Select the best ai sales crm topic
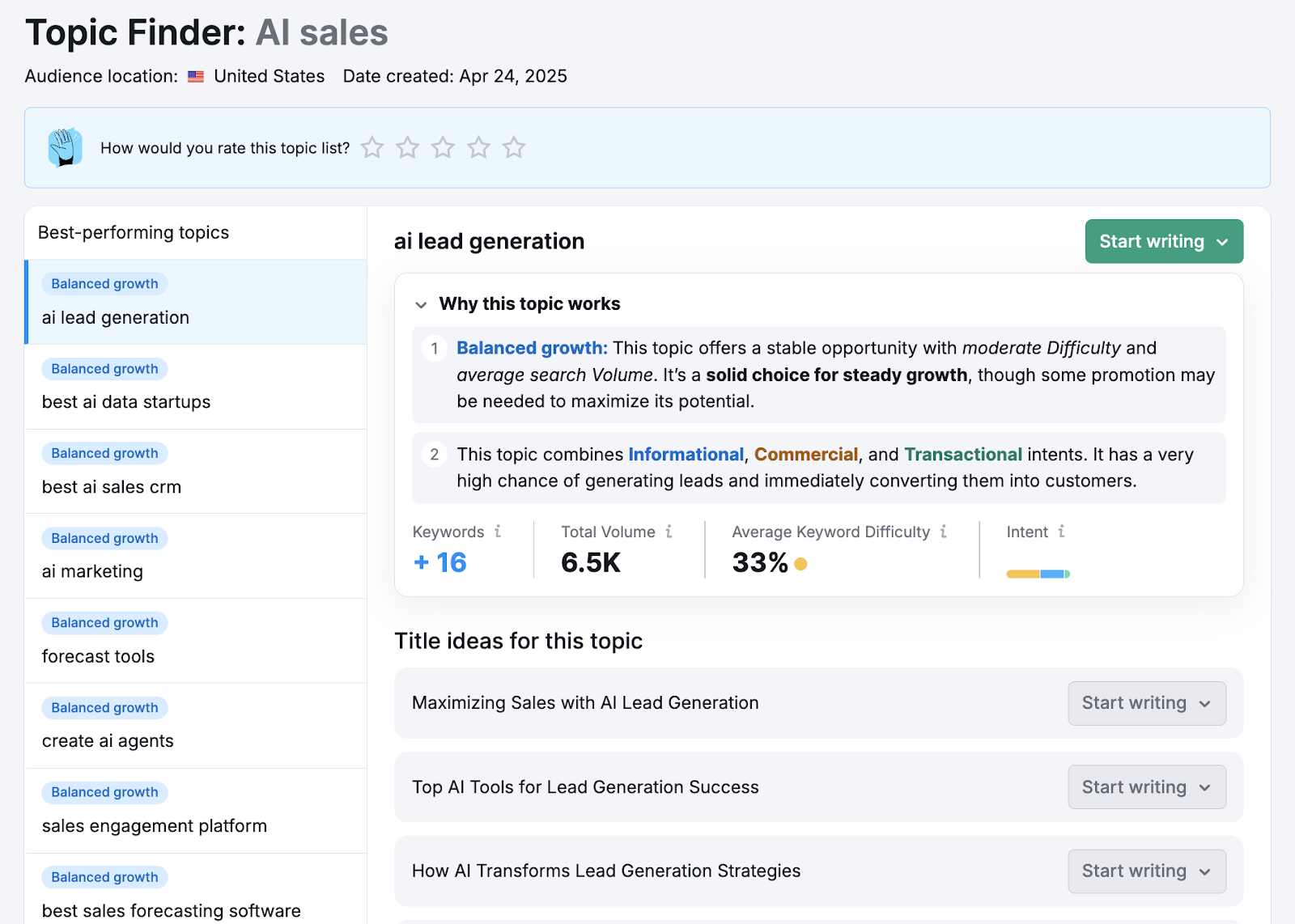Screen dimensions: 1295x924 111,486
